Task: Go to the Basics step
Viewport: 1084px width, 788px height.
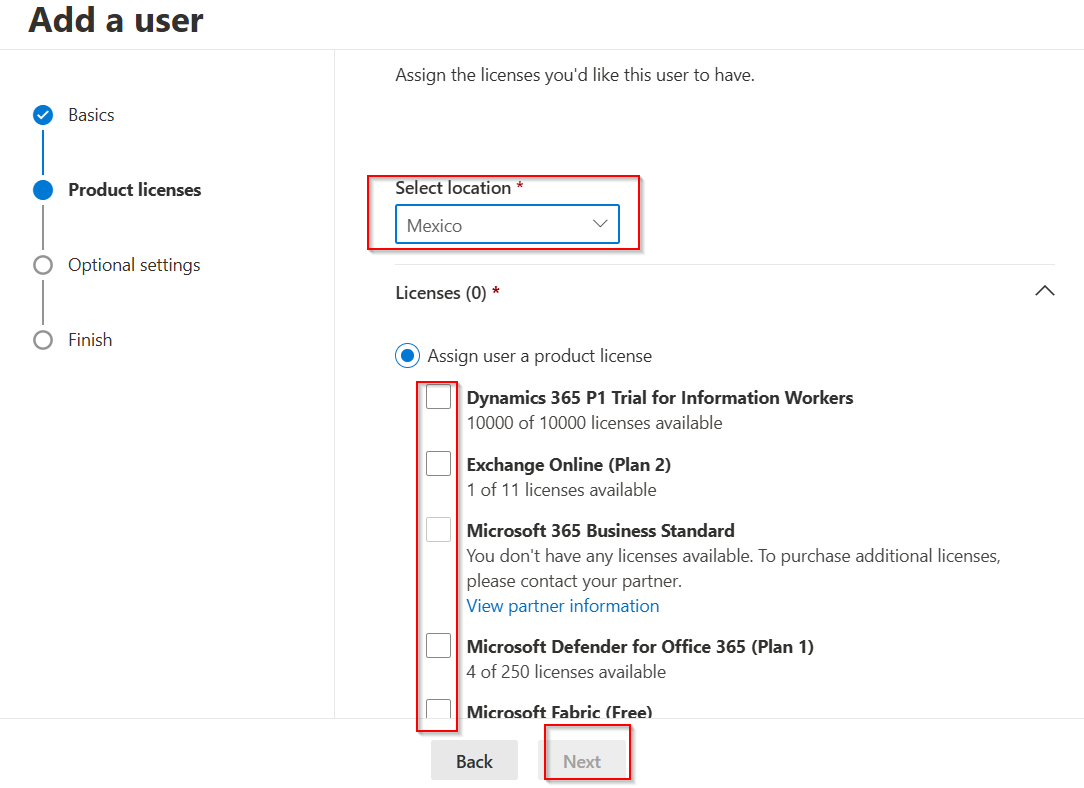Action: (x=91, y=115)
